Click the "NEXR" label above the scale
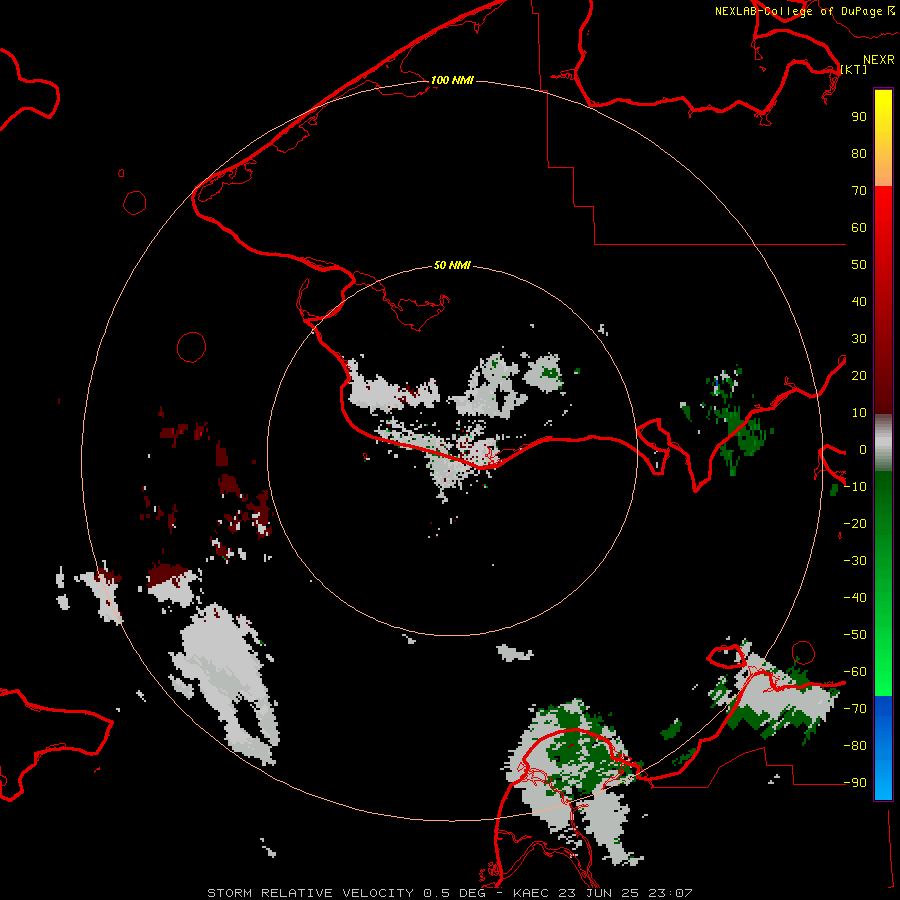Screen dimensions: 900x900 (879, 60)
